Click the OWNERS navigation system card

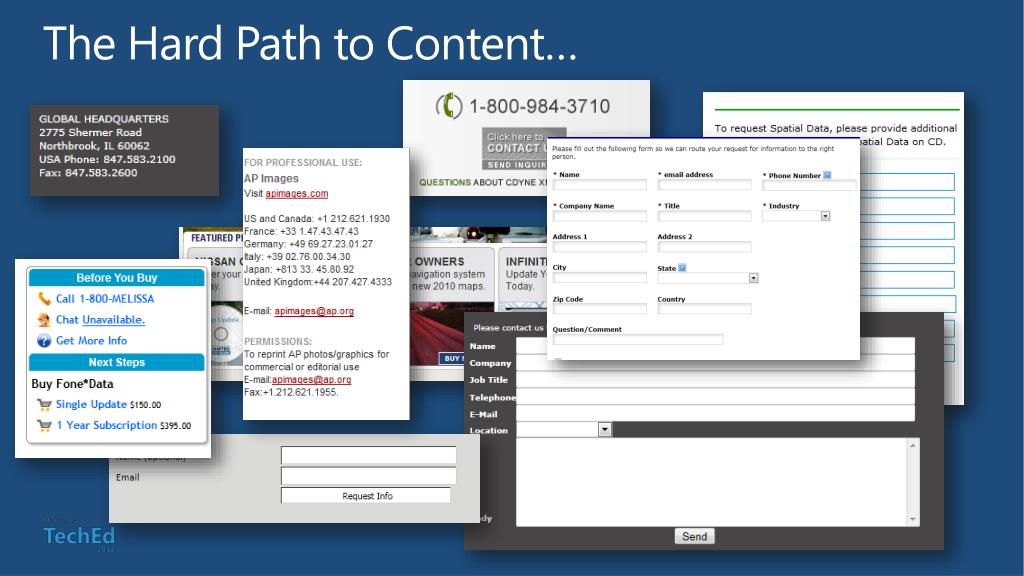coord(452,273)
